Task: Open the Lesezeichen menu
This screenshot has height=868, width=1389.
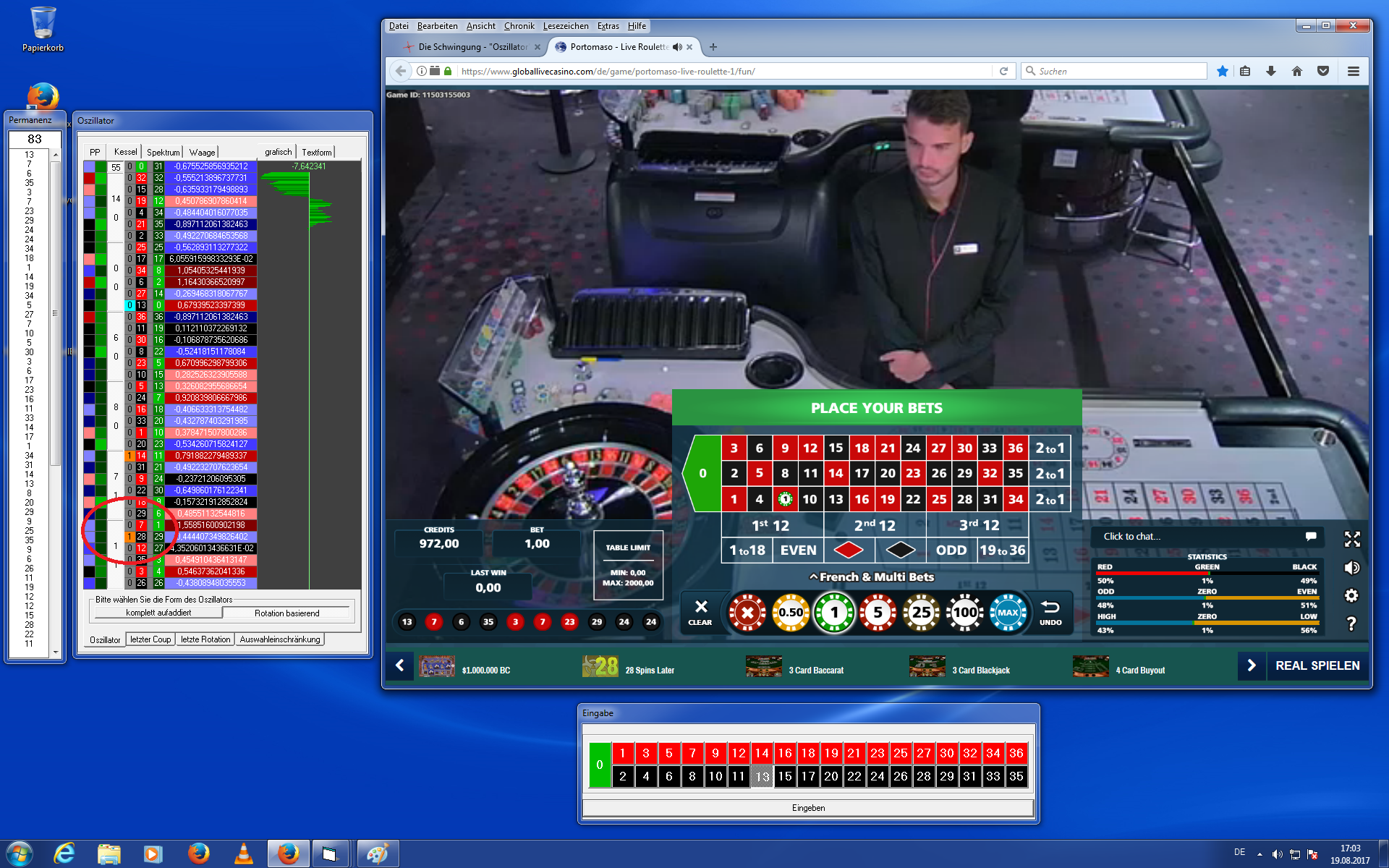Action: pos(566,26)
